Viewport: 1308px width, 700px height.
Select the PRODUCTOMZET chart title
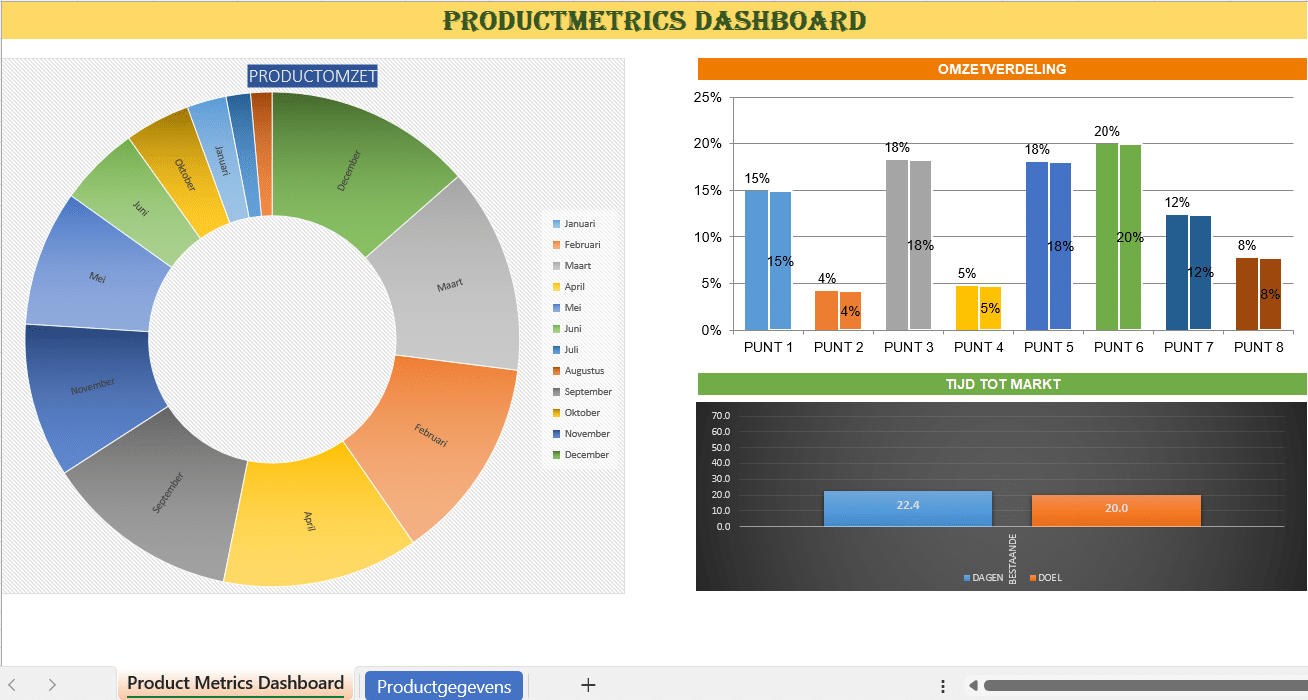tap(312, 77)
